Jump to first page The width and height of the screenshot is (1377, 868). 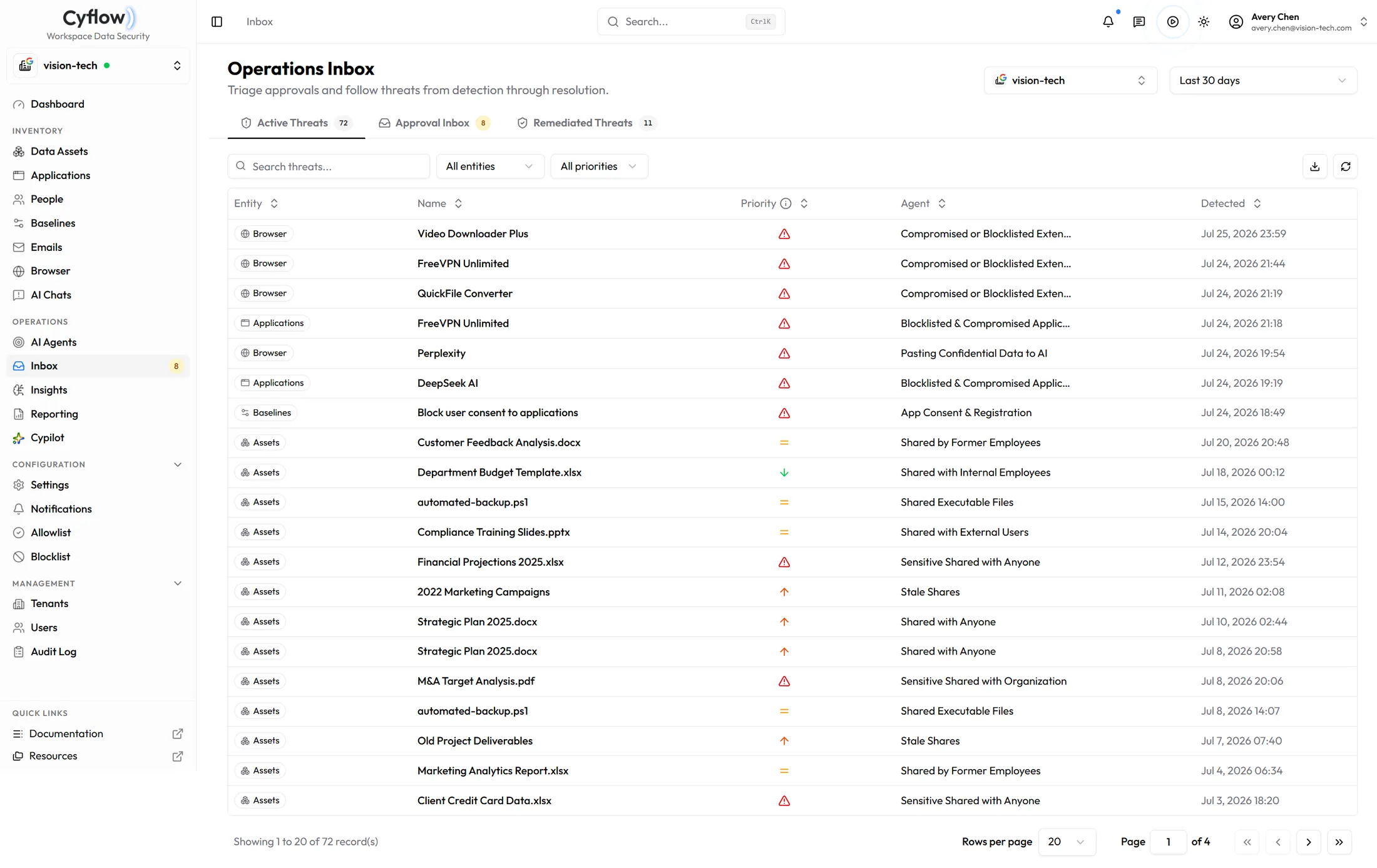[x=1247, y=842]
